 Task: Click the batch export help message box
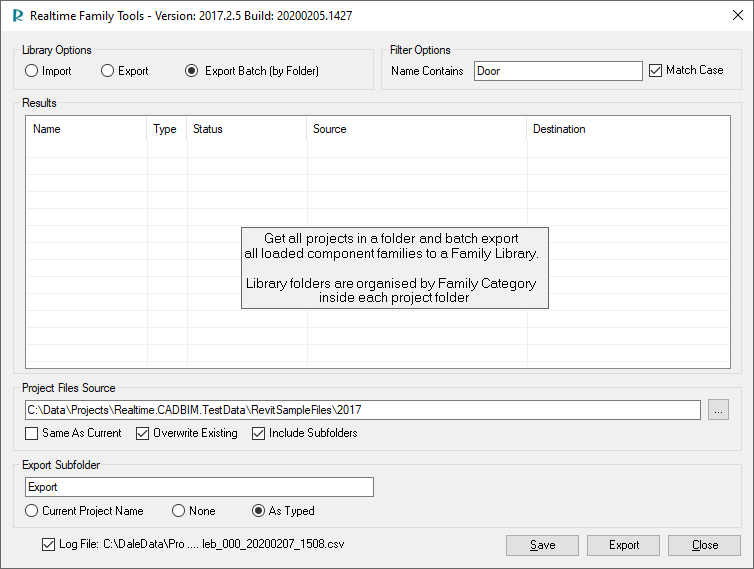(395, 268)
